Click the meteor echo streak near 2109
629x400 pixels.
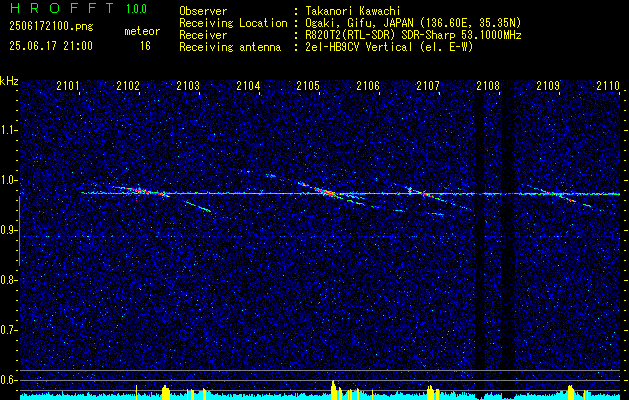560,196
